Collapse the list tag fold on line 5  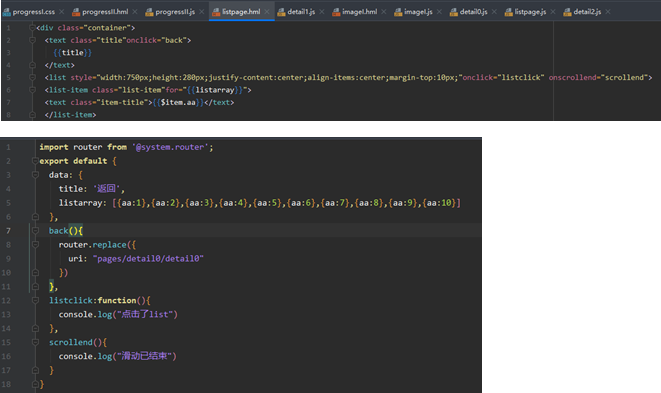tap(32, 78)
